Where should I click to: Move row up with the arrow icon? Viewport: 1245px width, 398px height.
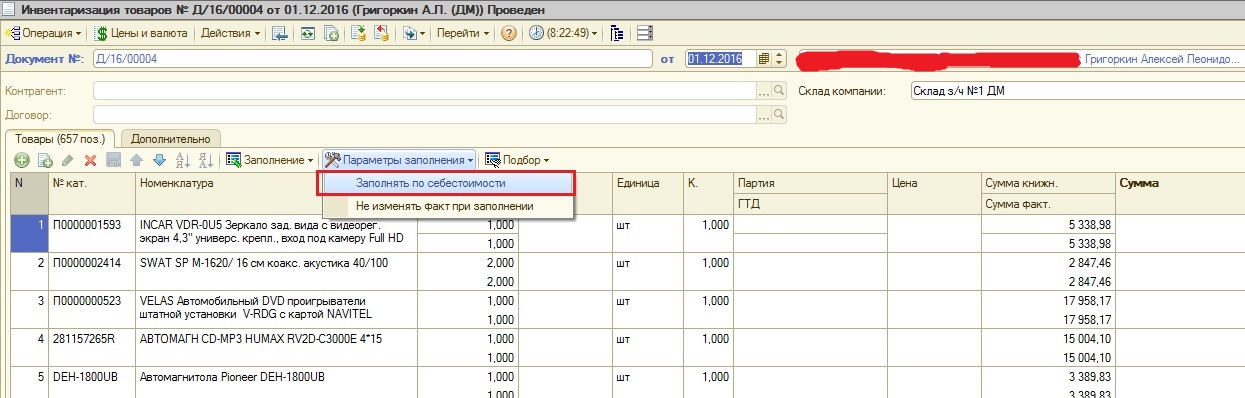click(x=137, y=160)
